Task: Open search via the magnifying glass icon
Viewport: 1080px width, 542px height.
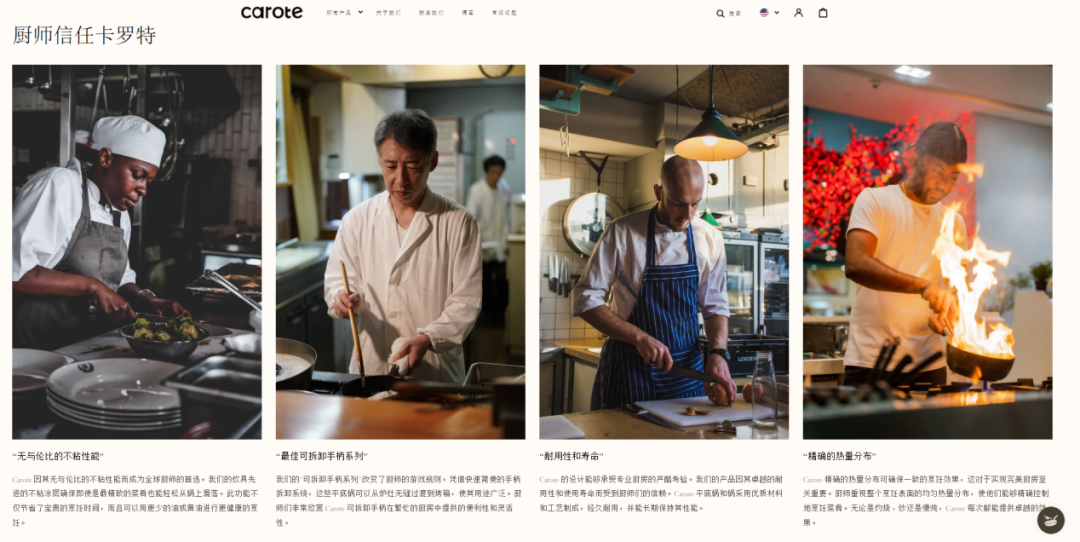Action: click(x=720, y=13)
